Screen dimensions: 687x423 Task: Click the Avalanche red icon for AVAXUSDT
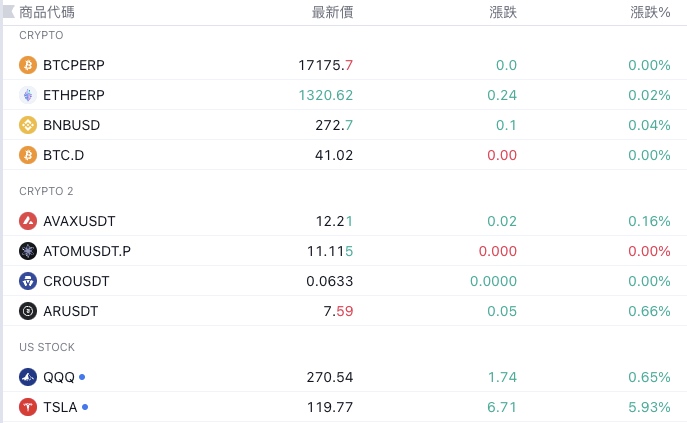point(28,221)
